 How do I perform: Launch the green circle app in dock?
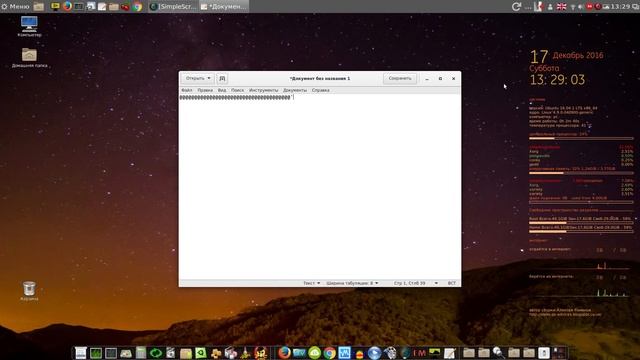click(314, 353)
